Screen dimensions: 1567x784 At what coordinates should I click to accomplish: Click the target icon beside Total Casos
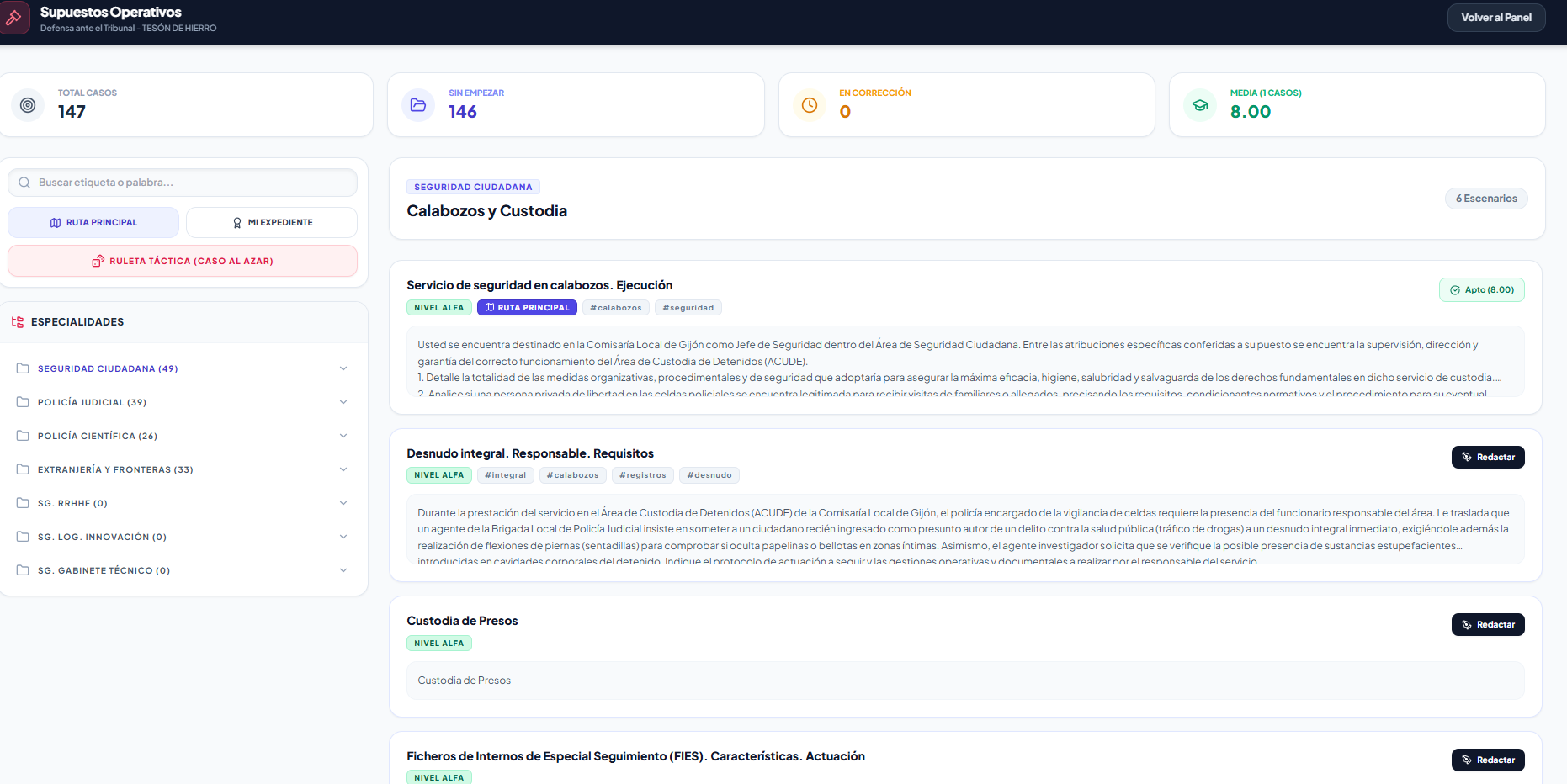[28, 105]
